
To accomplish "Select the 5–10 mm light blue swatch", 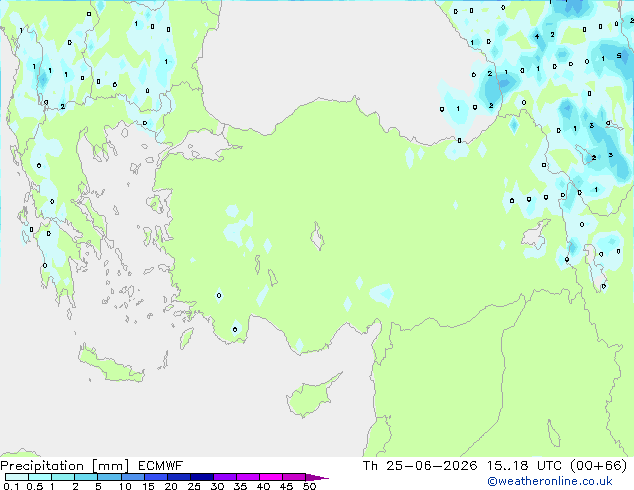I will coord(109,477).
